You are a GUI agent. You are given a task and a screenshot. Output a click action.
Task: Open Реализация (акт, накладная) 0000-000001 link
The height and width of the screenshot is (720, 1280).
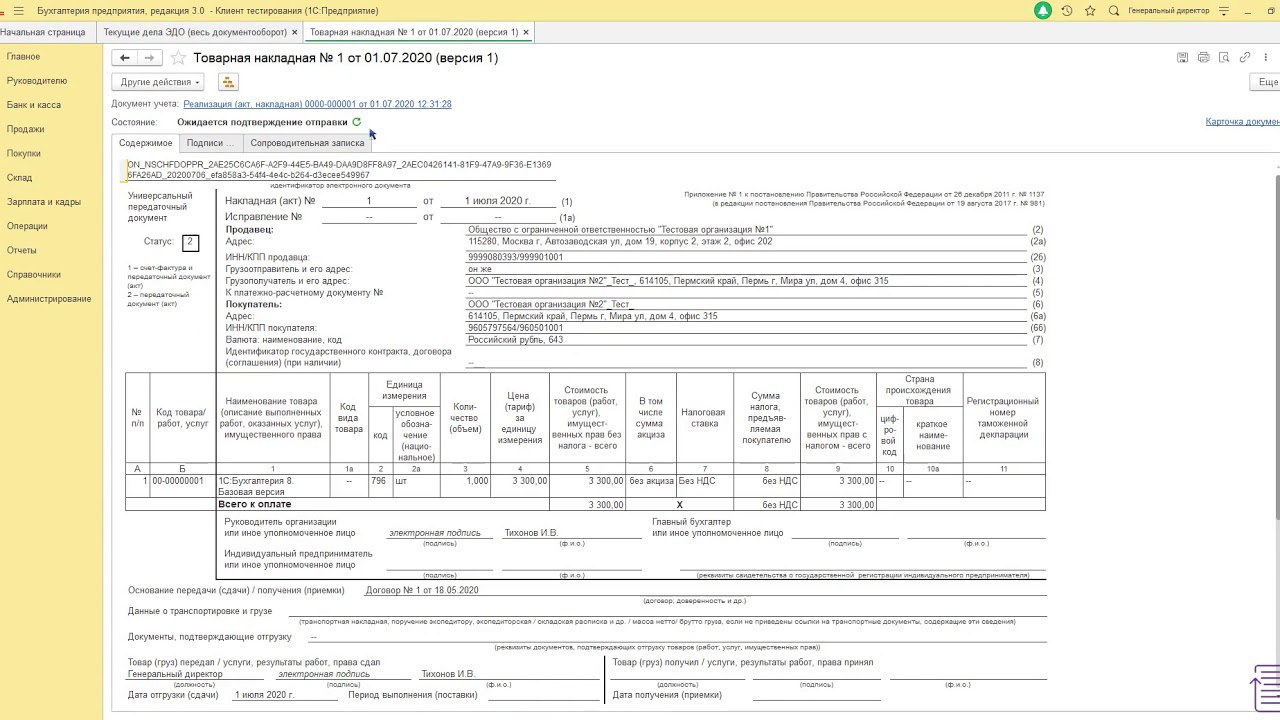(317, 104)
